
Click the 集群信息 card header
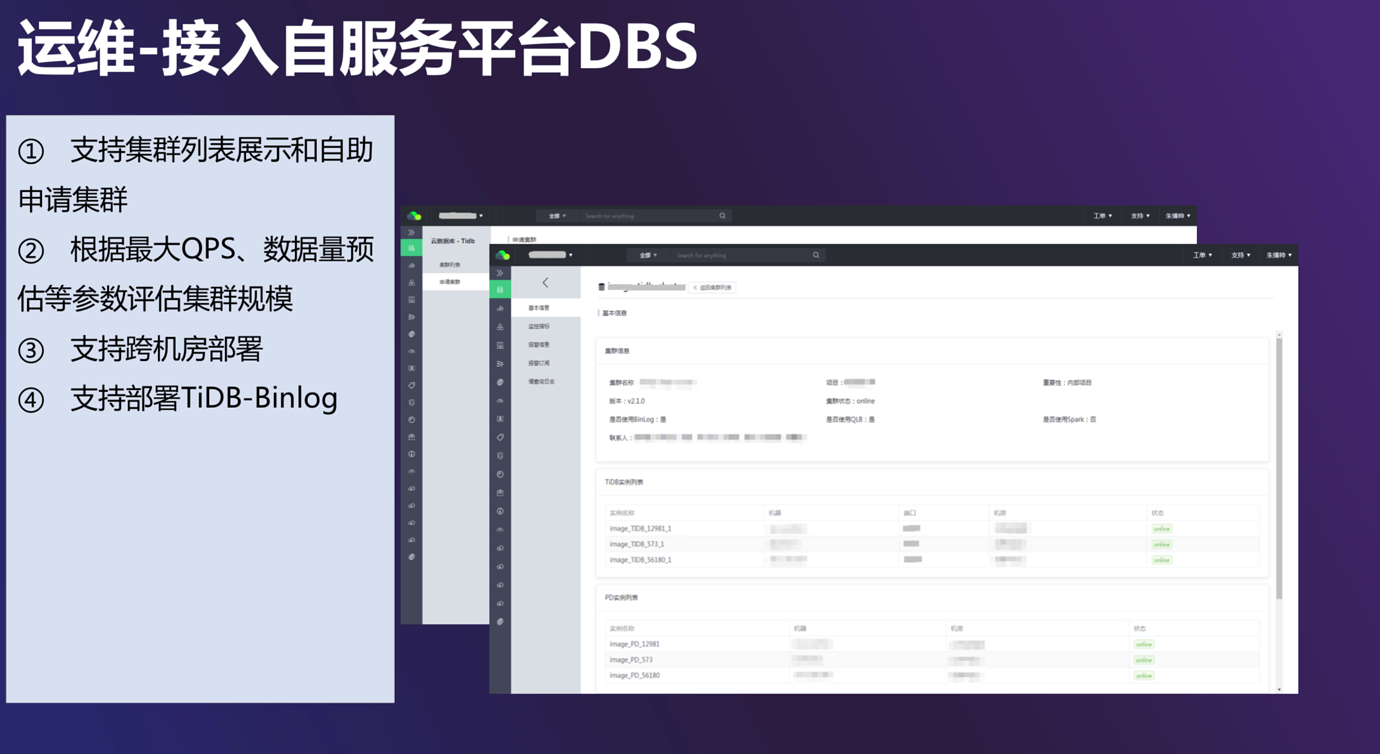pyautogui.click(x=617, y=351)
